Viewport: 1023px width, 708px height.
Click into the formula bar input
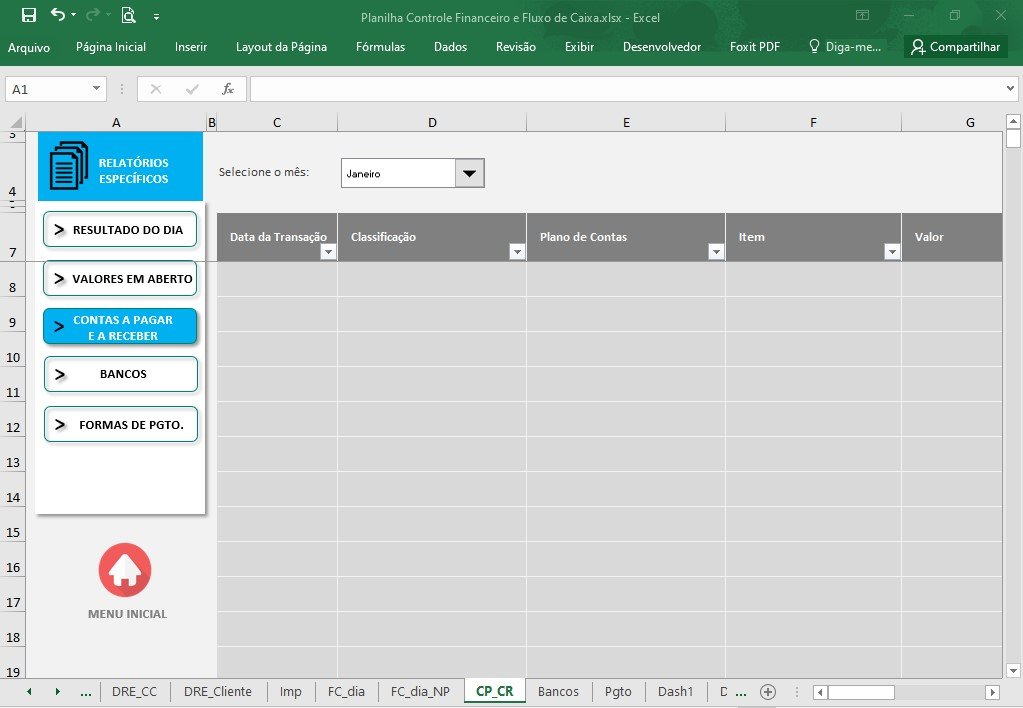626,89
